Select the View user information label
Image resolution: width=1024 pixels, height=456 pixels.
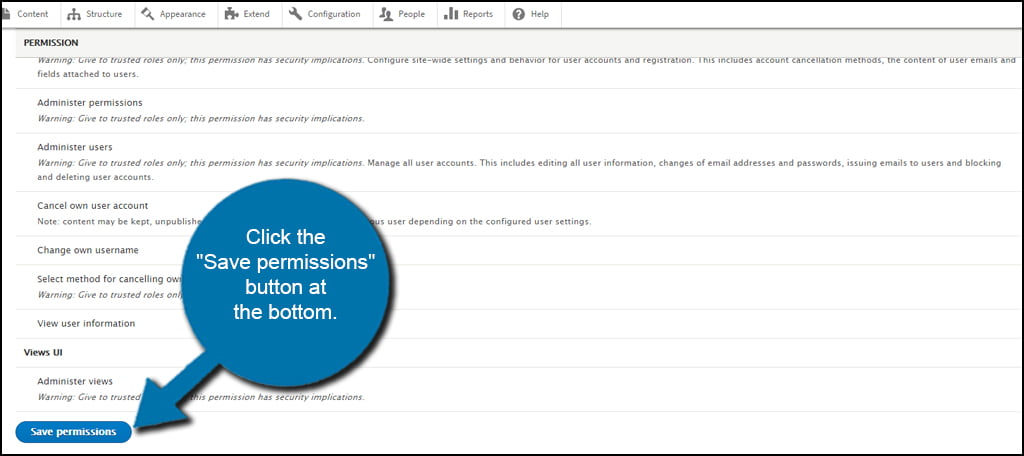pyautogui.click(x=86, y=323)
